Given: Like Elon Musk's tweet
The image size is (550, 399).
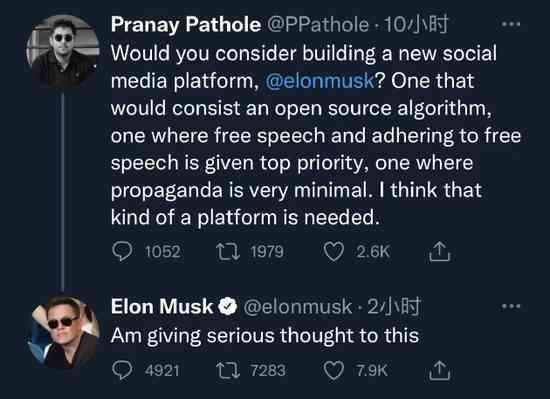Looking at the screenshot, I should coord(334,371).
